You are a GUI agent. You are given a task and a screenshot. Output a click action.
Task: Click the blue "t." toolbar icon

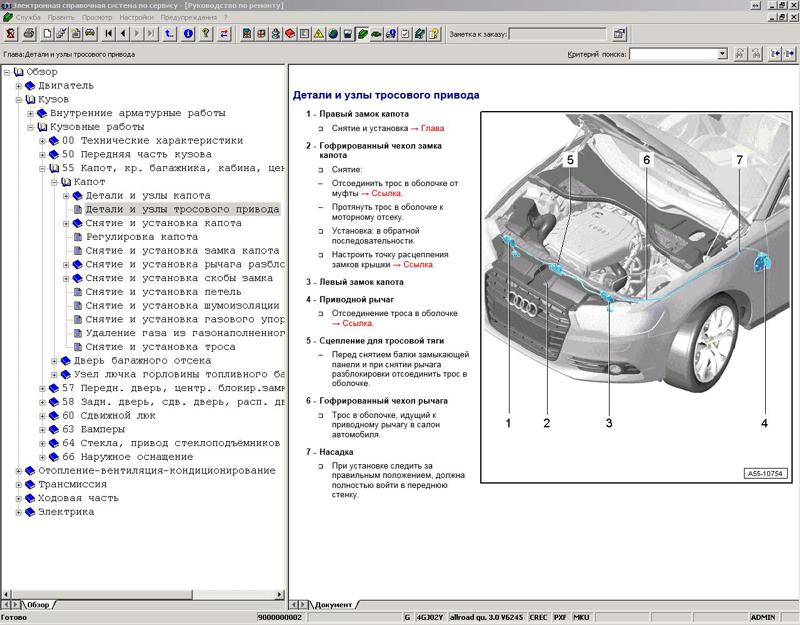pyautogui.click(x=169, y=34)
